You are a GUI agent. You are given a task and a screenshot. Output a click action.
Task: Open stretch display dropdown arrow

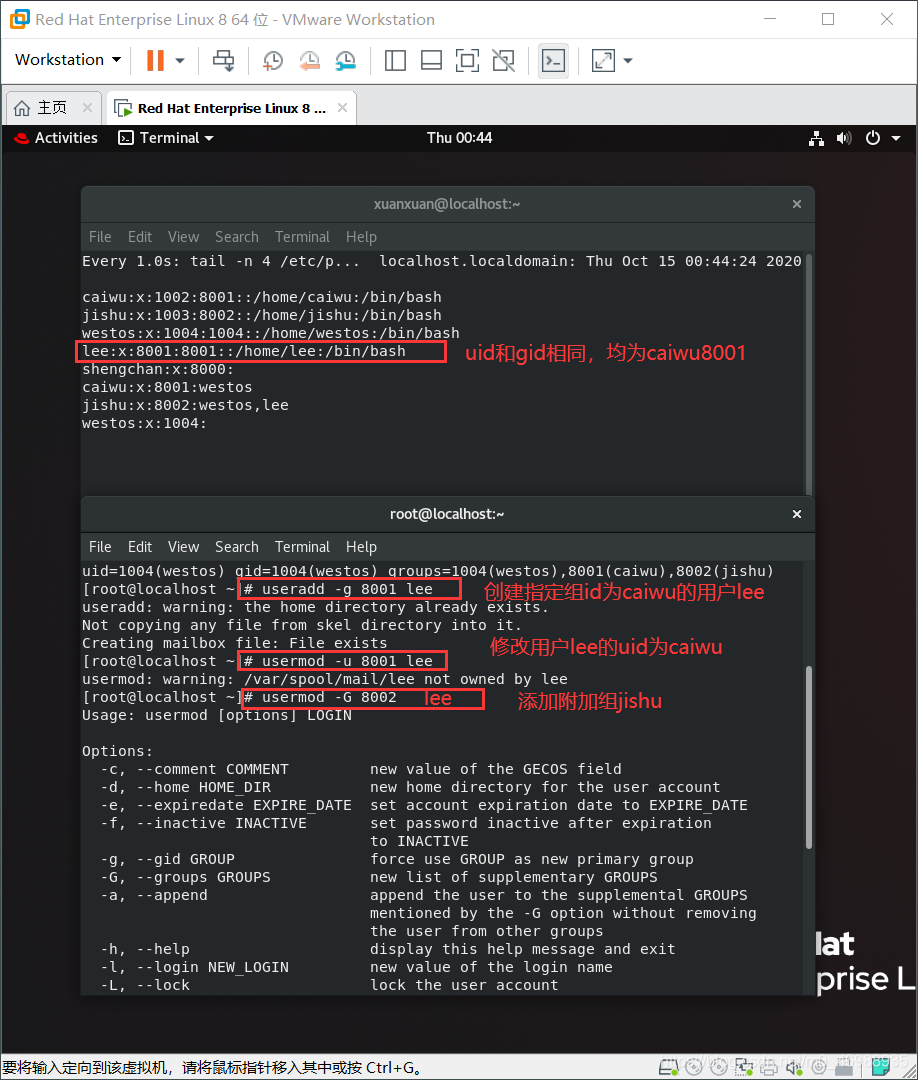click(x=627, y=61)
